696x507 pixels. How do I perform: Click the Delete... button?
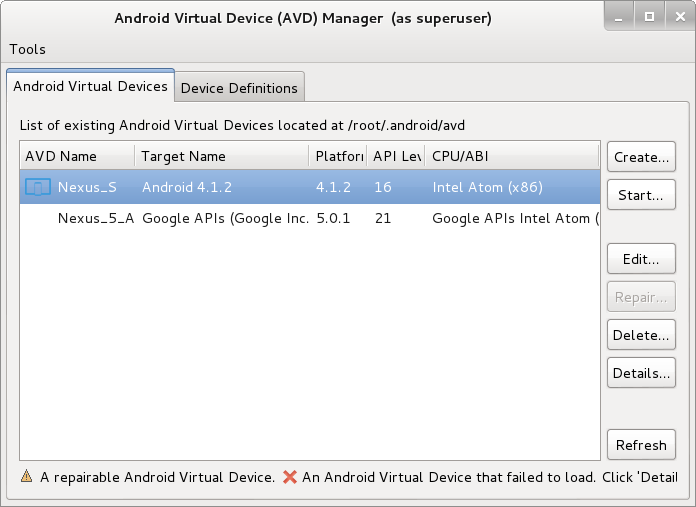641,335
